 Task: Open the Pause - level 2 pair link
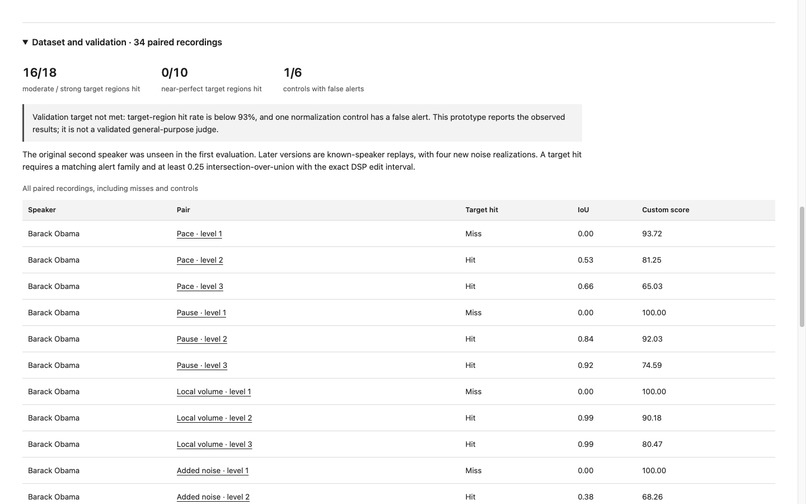202,339
